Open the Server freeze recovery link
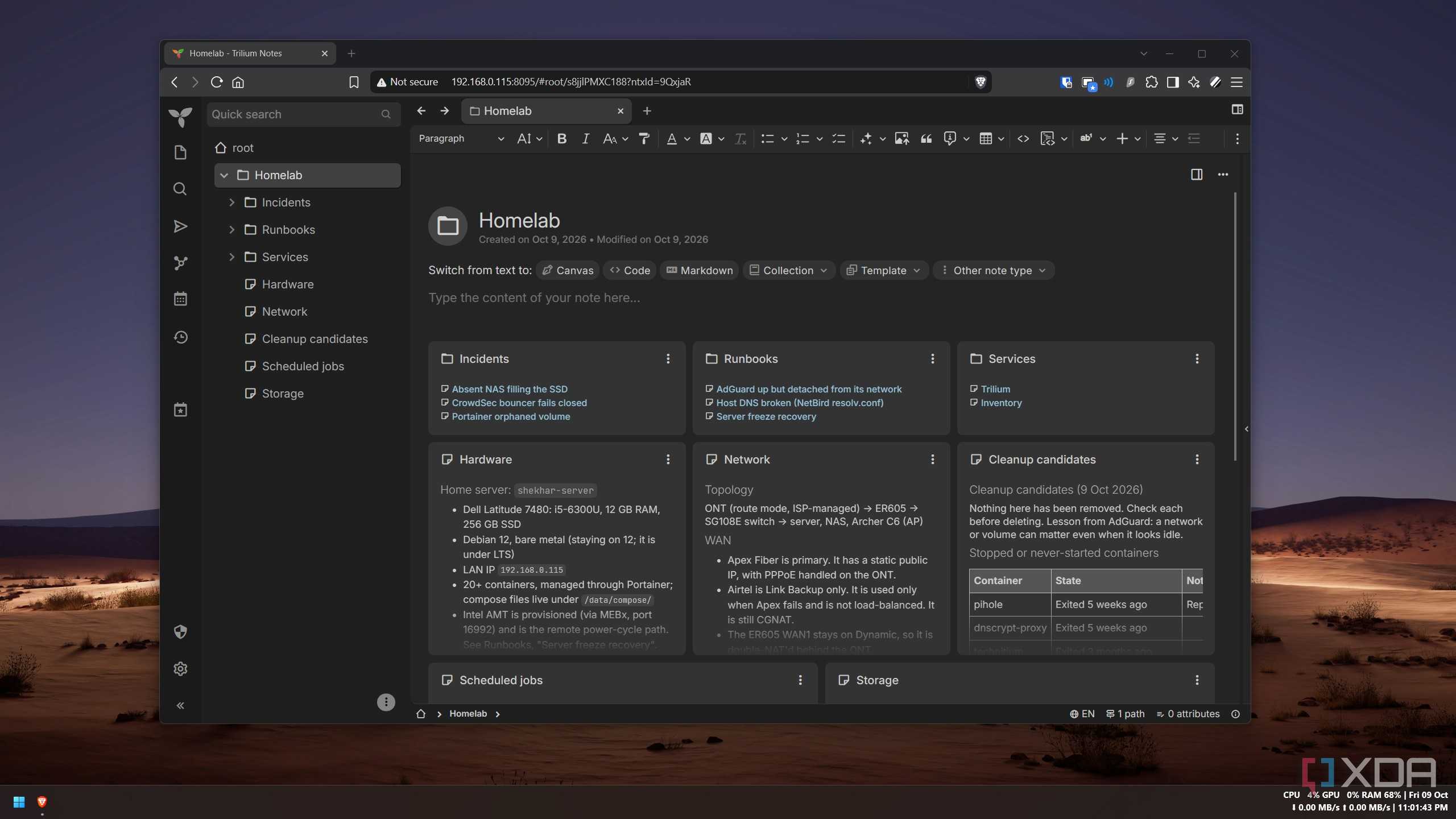1456x819 pixels. tap(766, 416)
